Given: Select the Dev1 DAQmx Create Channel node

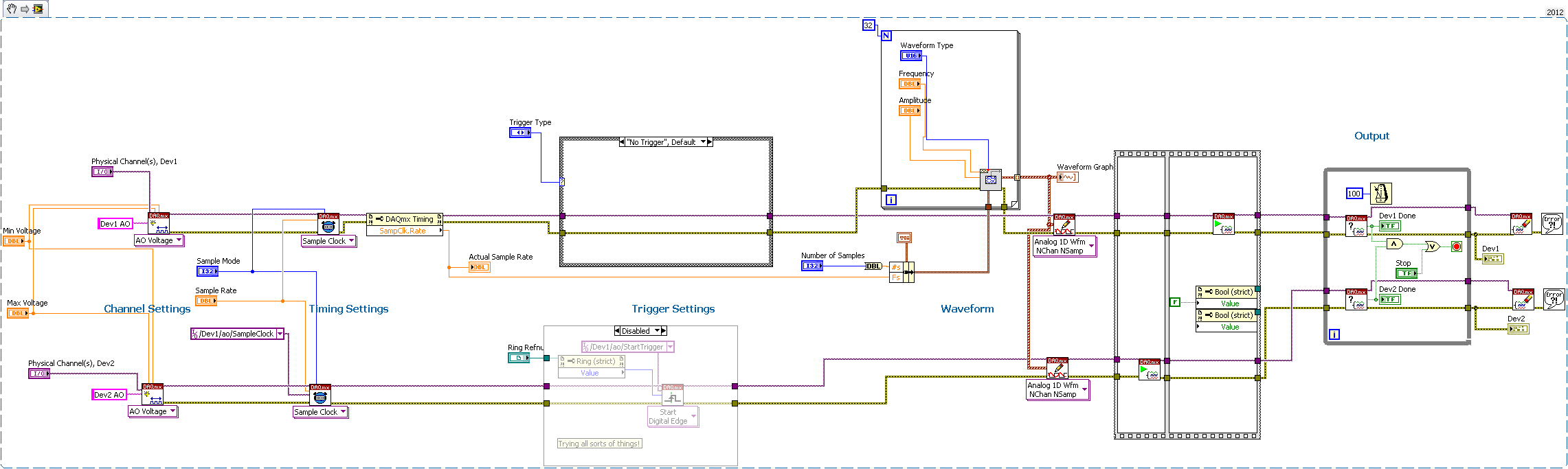Looking at the screenshot, I should pos(159,223).
